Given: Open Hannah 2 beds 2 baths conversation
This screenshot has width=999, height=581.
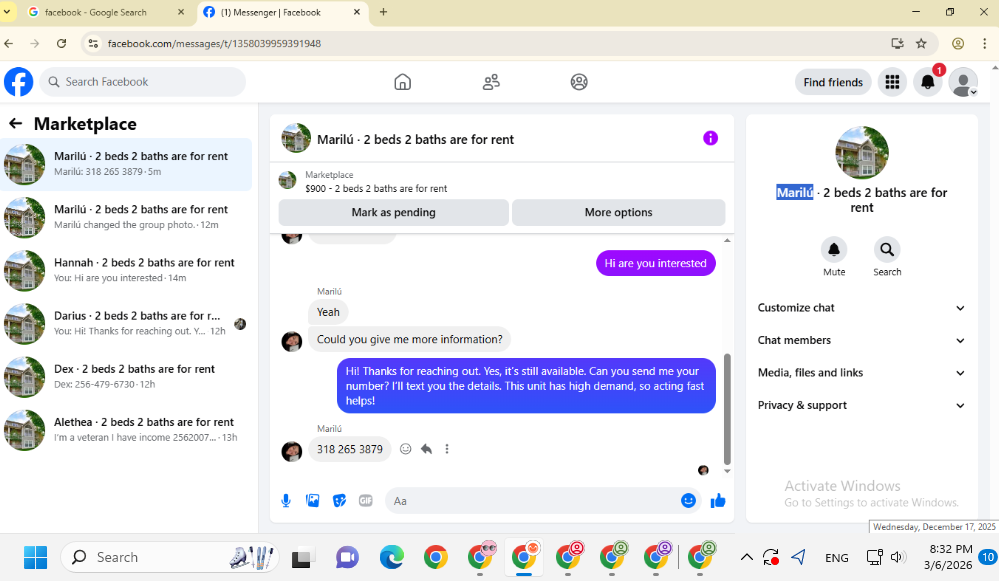Looking at the screenshot, I should tap(126, 270).
